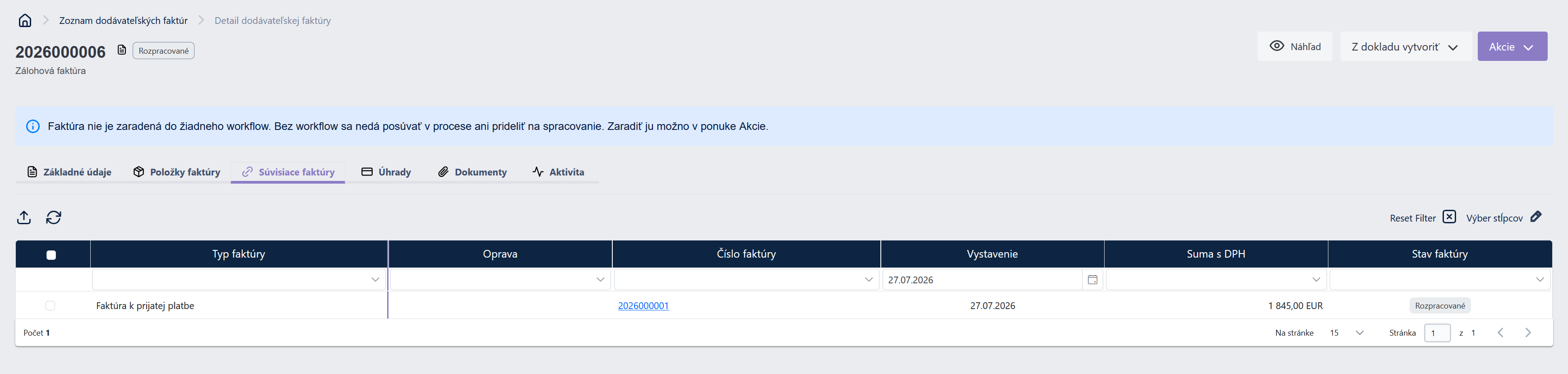Go to next page arrow
The width and height of the screenshot is (1568, 374).
coord(1528,332)
